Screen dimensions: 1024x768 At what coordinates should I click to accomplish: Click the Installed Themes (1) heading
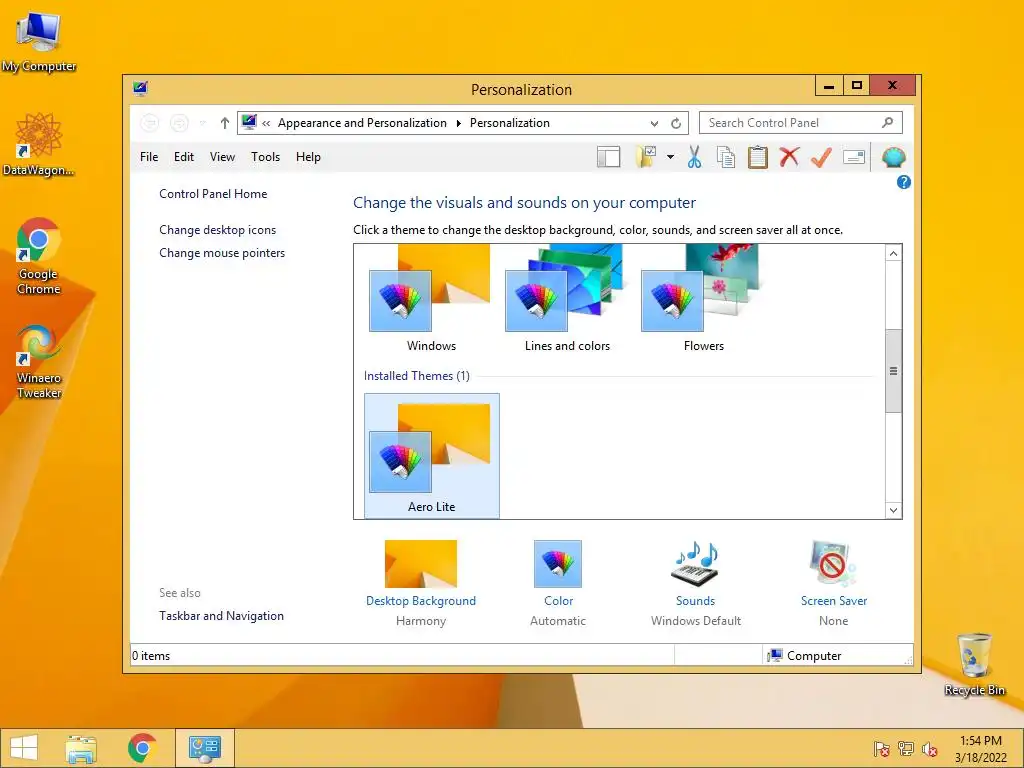tap(417, 376)
